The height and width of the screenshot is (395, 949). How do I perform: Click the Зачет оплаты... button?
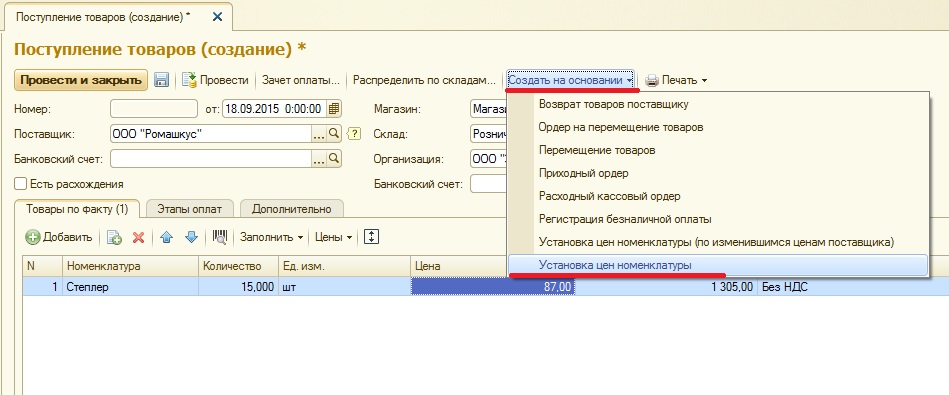[x=301, y=80]
